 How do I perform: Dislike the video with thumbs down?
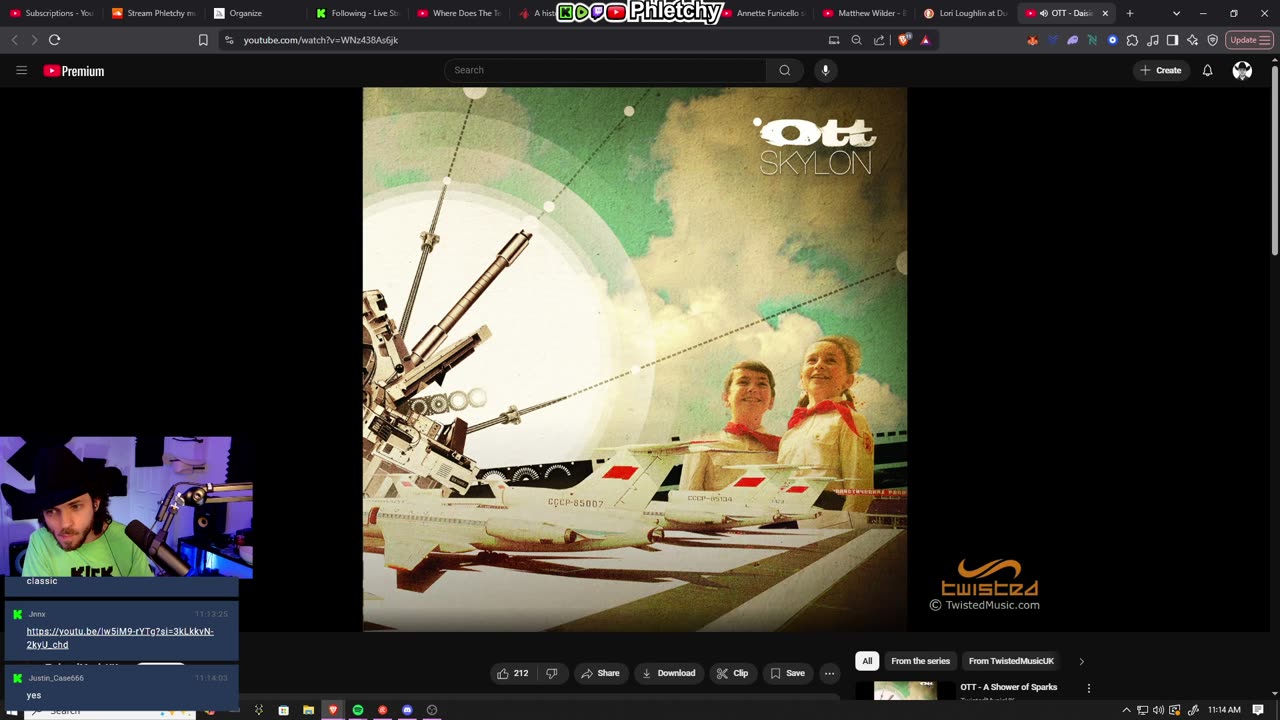coord(551,673)
